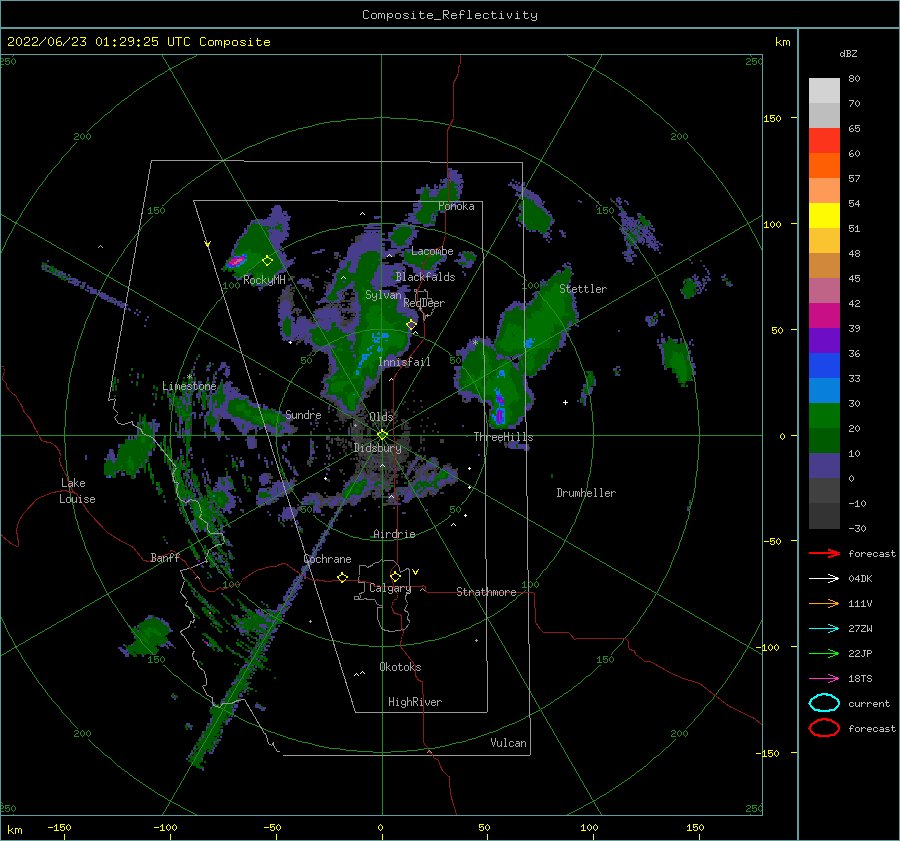Click the Strathmore city label
Screen dimensions: 900x841
pos(486,592)
